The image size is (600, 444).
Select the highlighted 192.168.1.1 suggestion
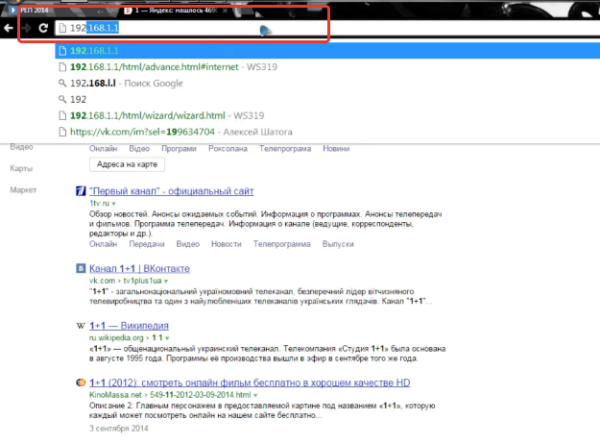coord(327,51)
